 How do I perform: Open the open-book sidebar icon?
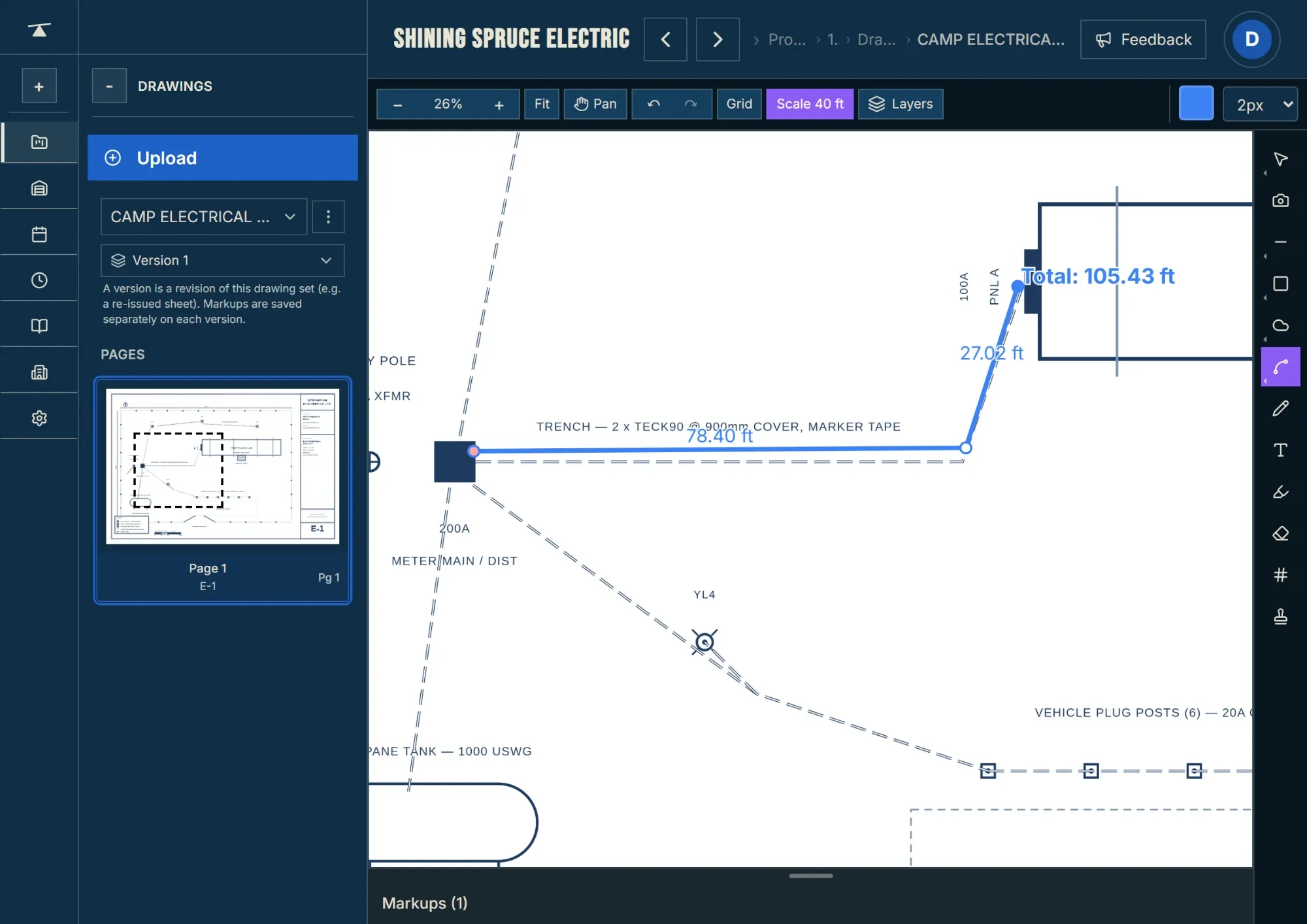coord(39,326)
